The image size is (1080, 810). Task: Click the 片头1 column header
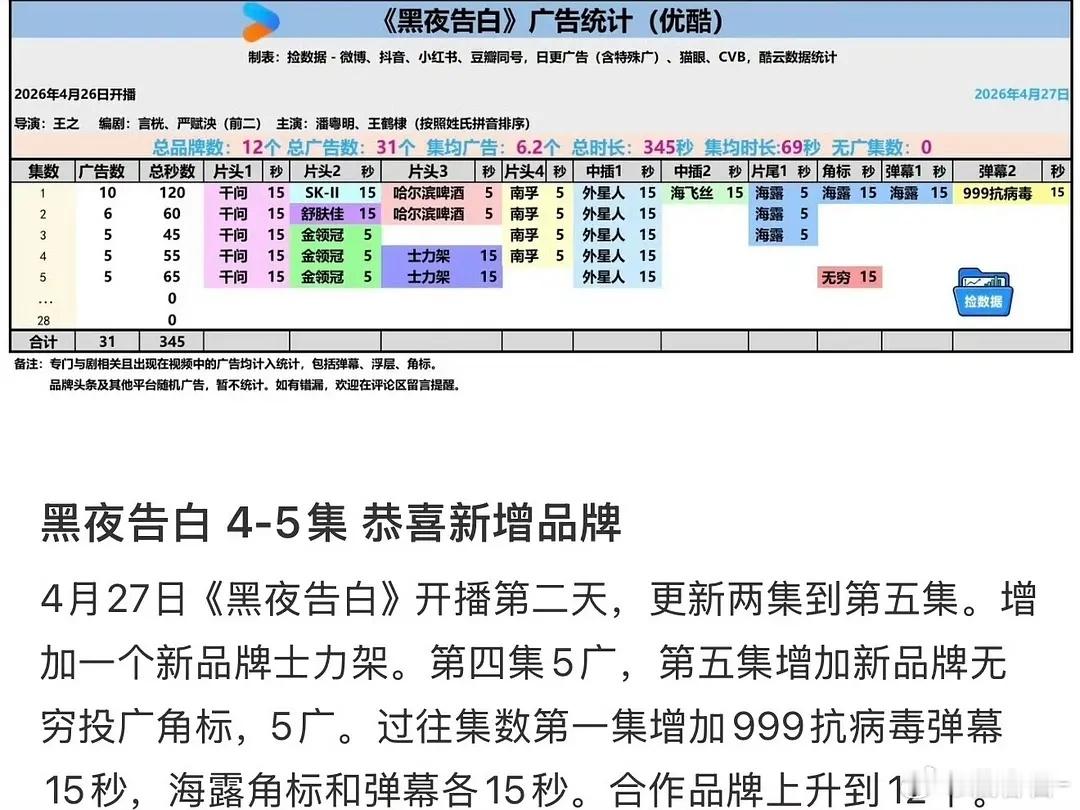[233, 171]
